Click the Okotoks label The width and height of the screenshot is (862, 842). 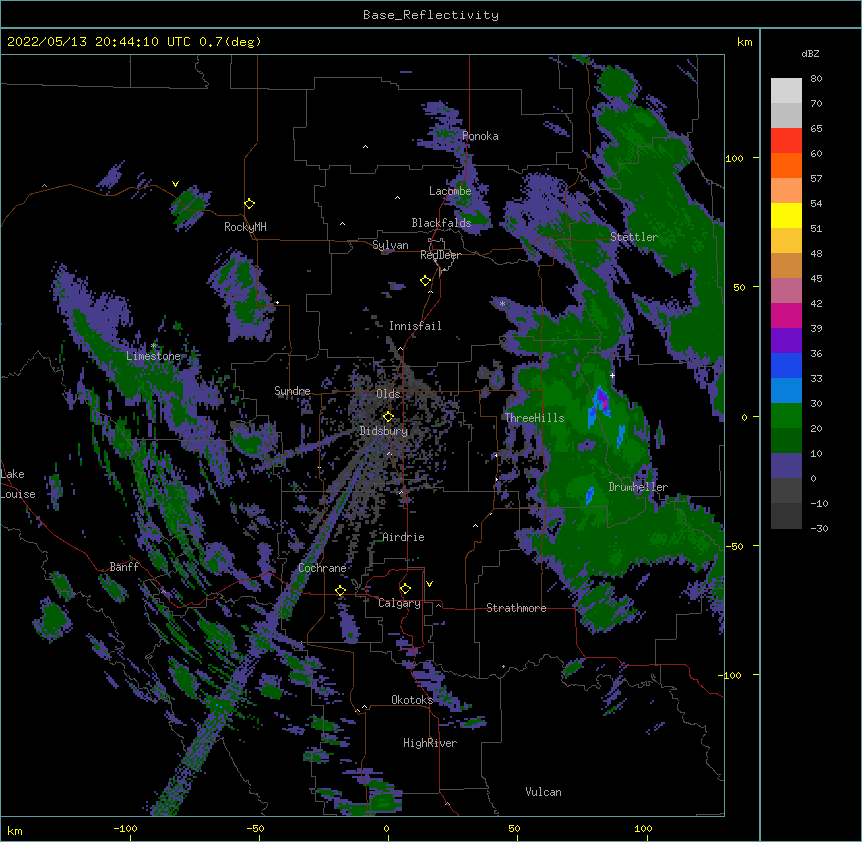pos(412,700)
